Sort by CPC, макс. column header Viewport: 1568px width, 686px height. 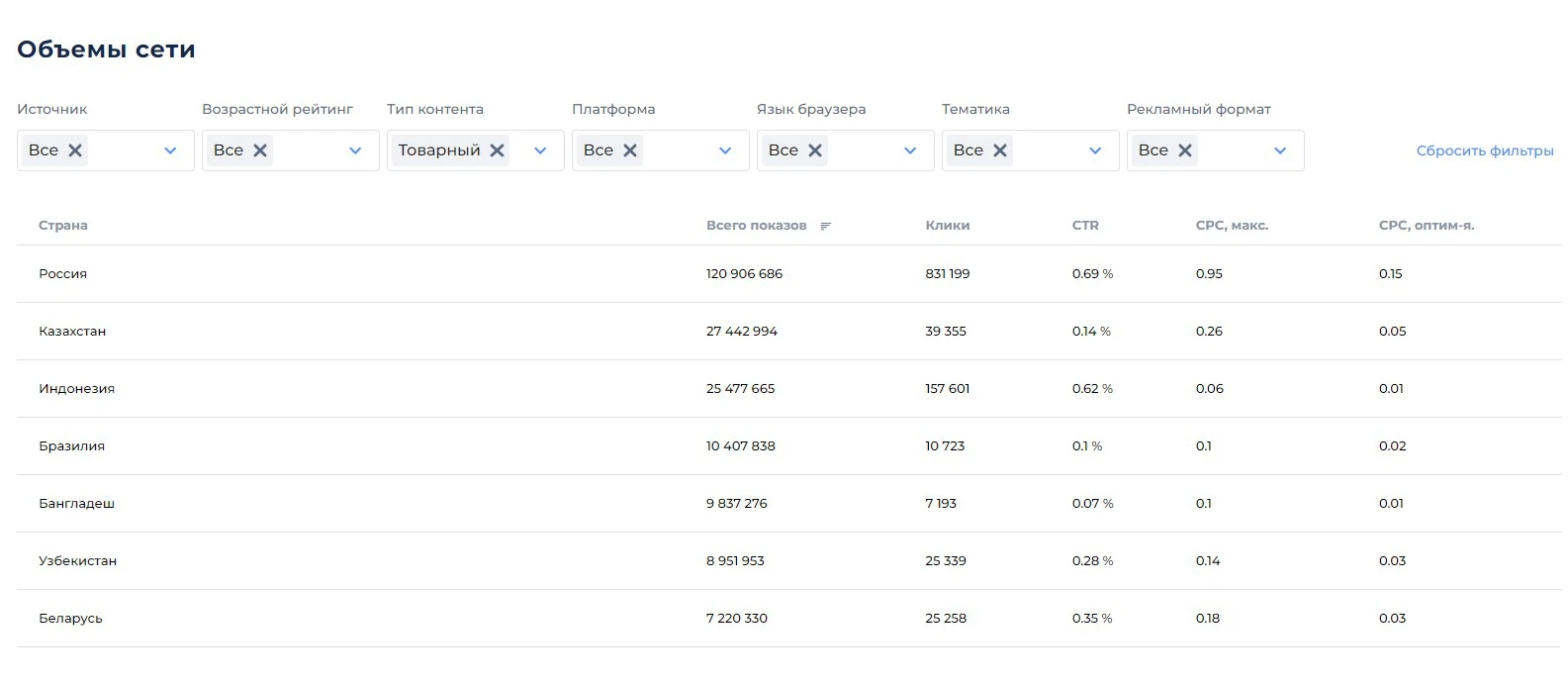[x=1232, y=226]
